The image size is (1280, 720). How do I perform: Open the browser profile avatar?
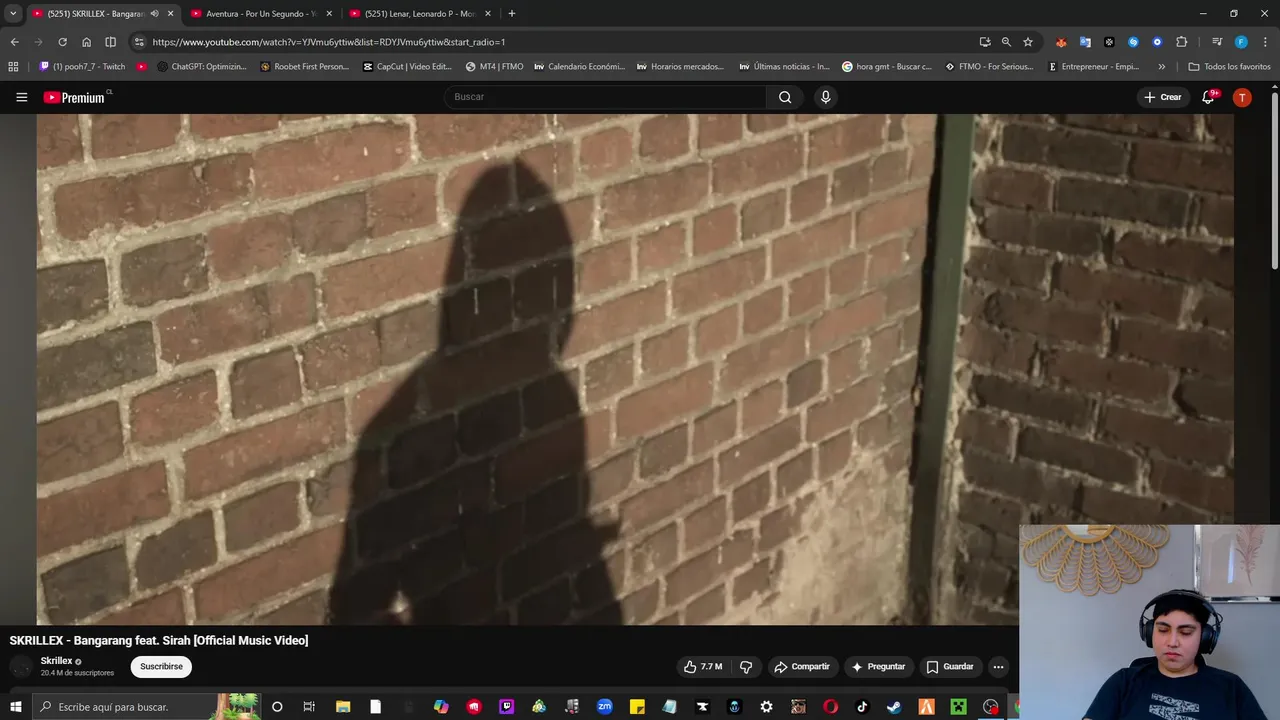(x=1241, y=42)
